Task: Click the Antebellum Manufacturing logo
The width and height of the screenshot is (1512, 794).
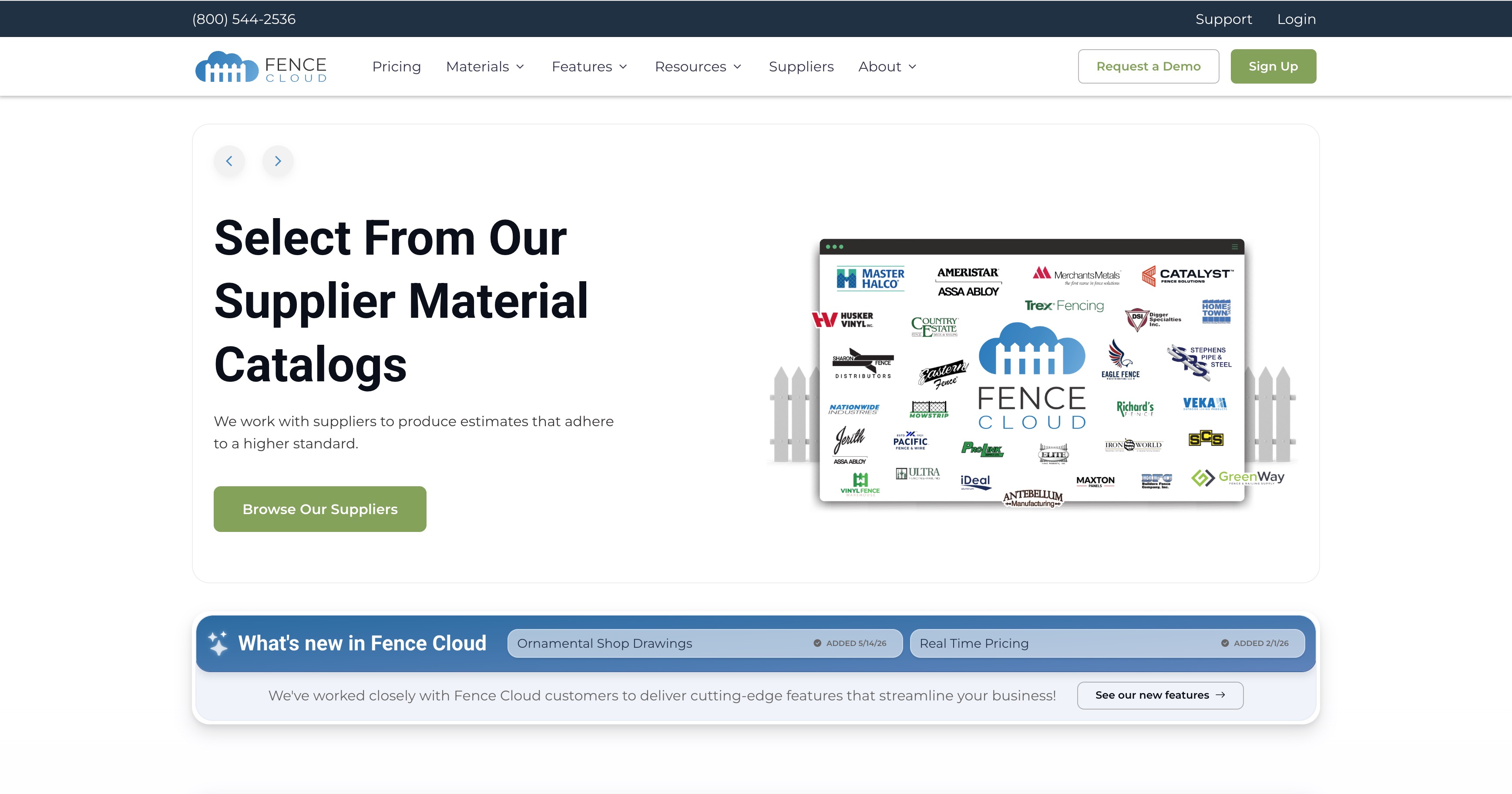Action: tap(1033, 498)
